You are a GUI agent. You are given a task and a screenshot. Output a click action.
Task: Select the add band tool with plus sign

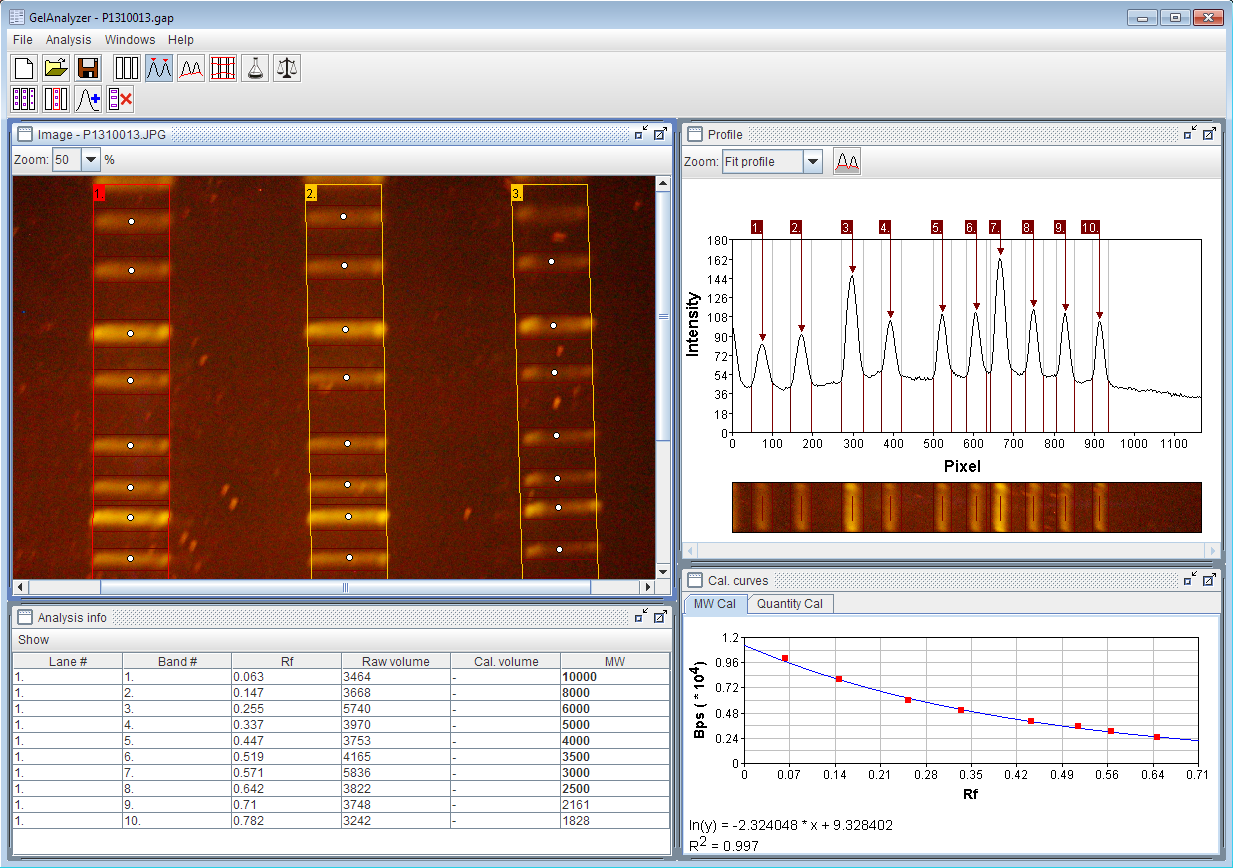point(88,98)
